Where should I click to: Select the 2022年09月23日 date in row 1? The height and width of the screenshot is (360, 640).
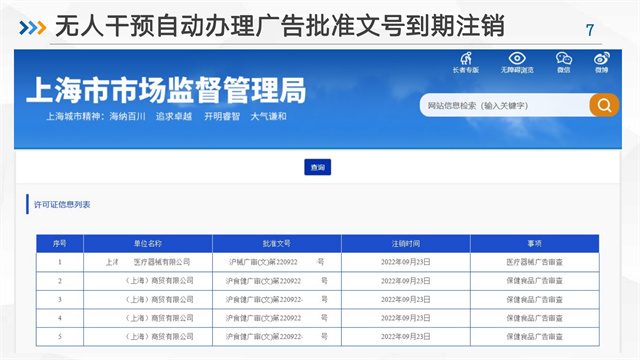tap(406, 262)
